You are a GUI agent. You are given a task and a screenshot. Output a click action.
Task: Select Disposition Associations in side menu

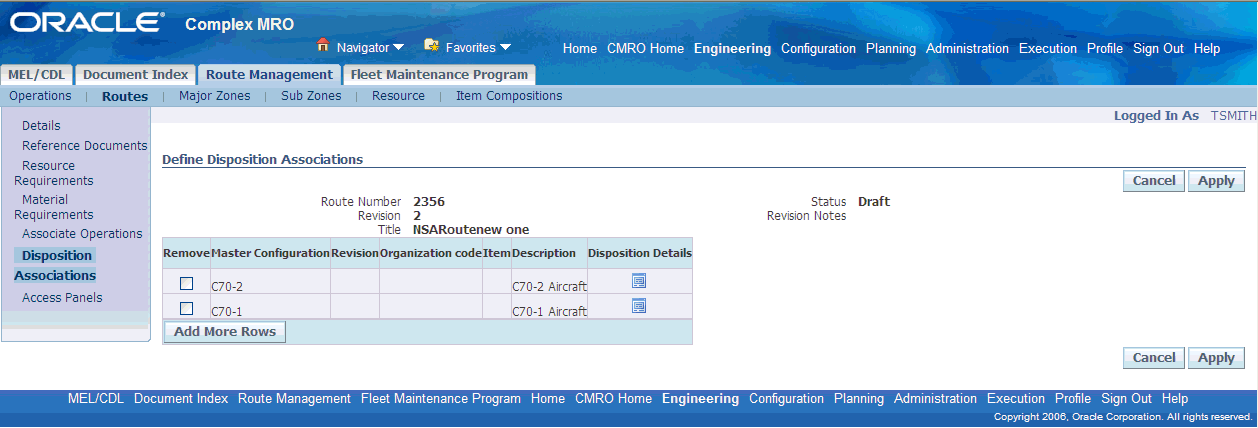(x=55, y=265)
